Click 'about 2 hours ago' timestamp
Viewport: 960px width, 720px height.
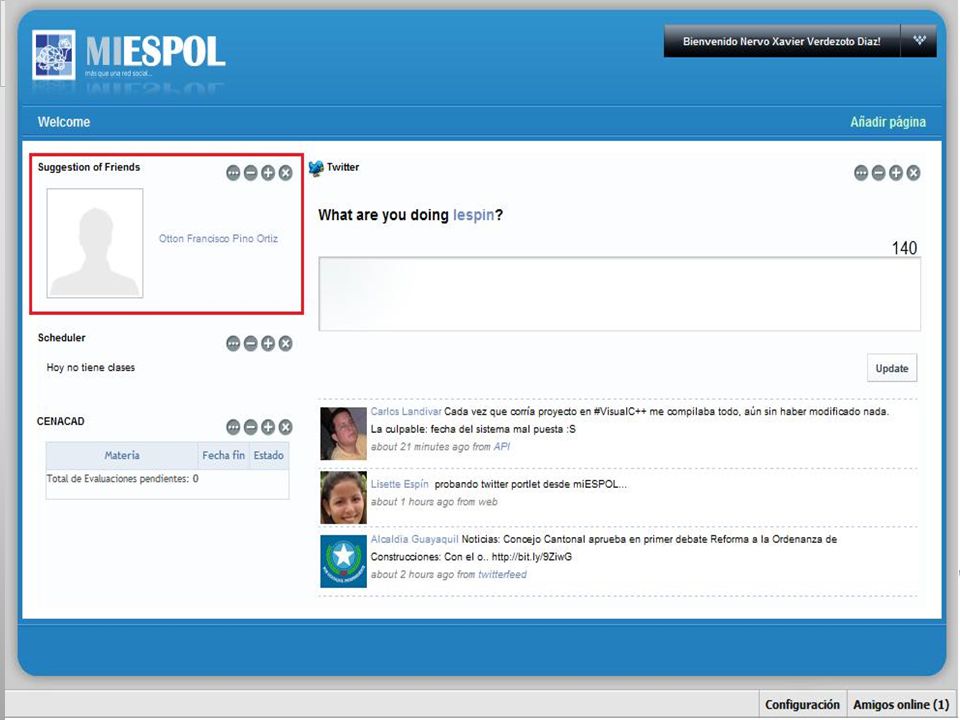click(412, 574)
